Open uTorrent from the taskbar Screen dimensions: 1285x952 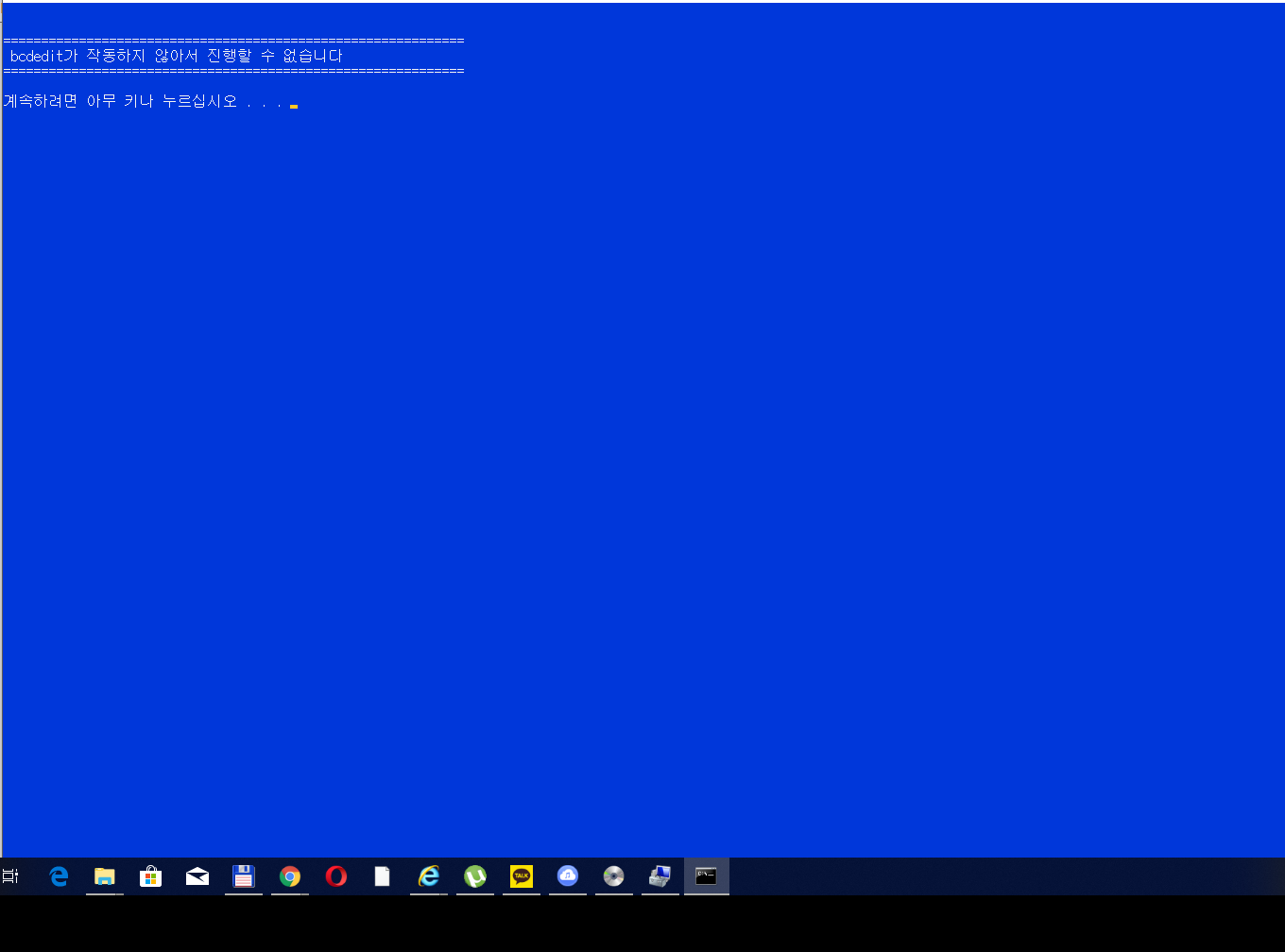tap(475, 876)
